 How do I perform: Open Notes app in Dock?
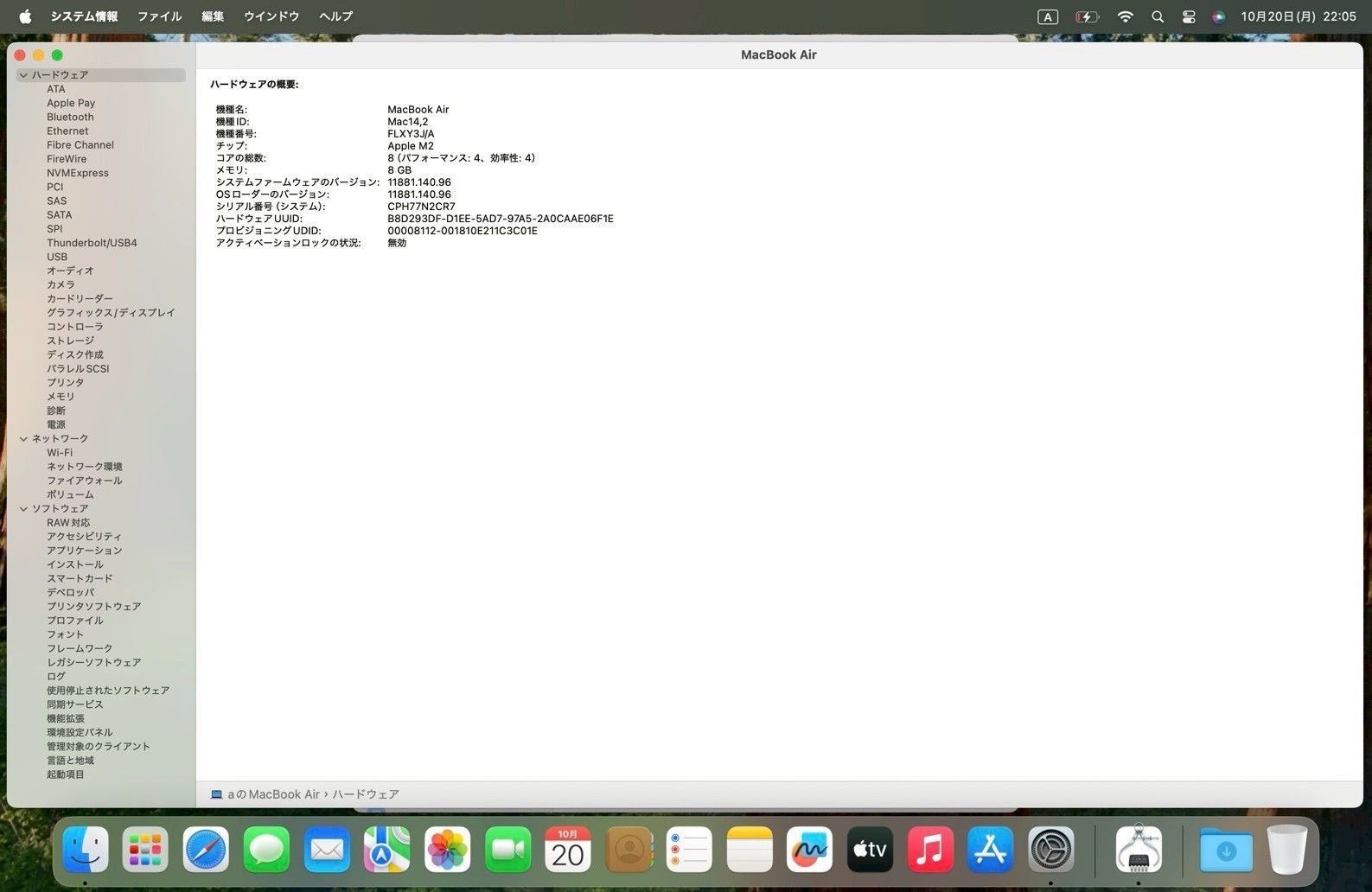[749, 851]
